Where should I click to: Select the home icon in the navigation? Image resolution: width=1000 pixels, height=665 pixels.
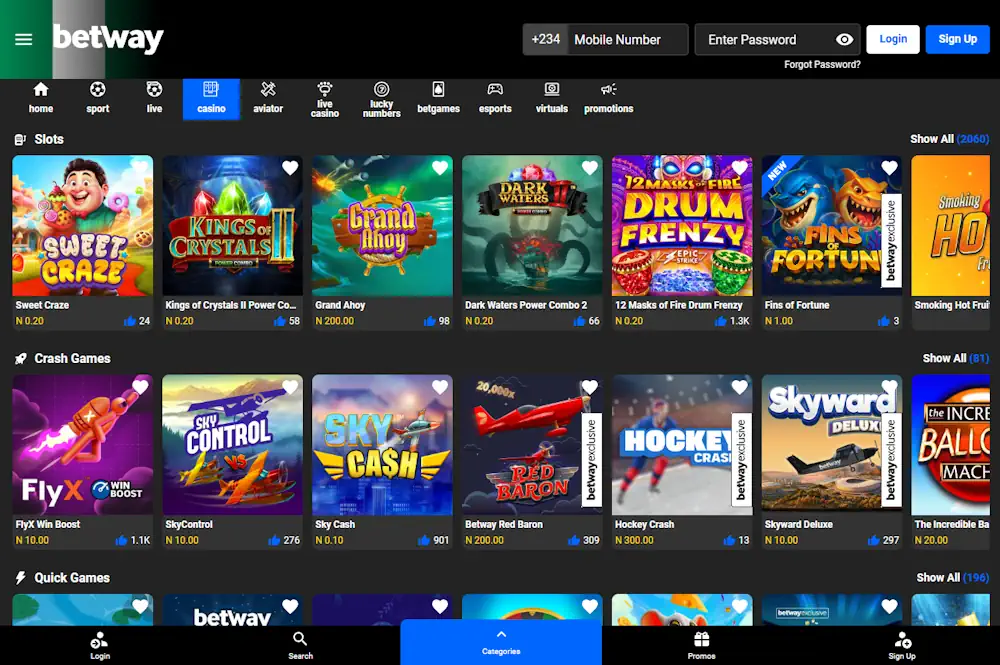pyautogui.click(x=40, y=91)
